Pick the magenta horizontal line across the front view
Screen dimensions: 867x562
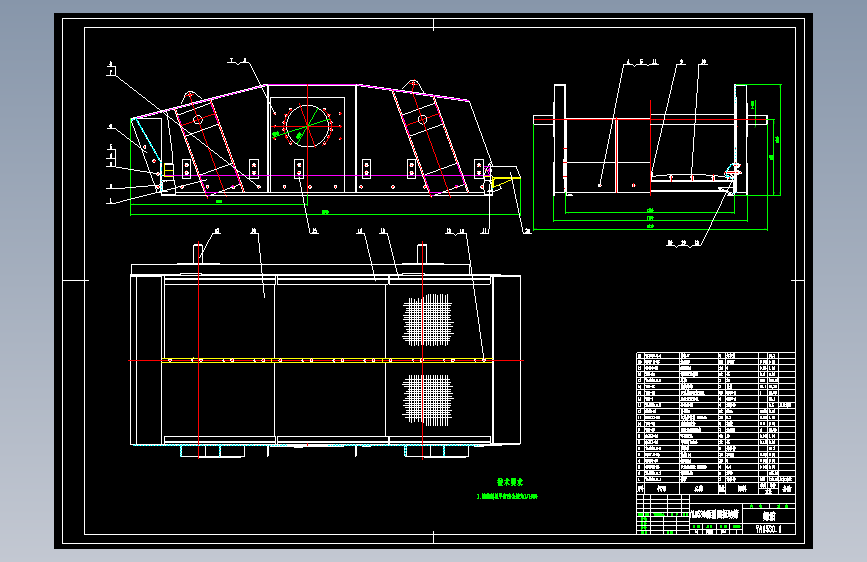coord(326,176)
